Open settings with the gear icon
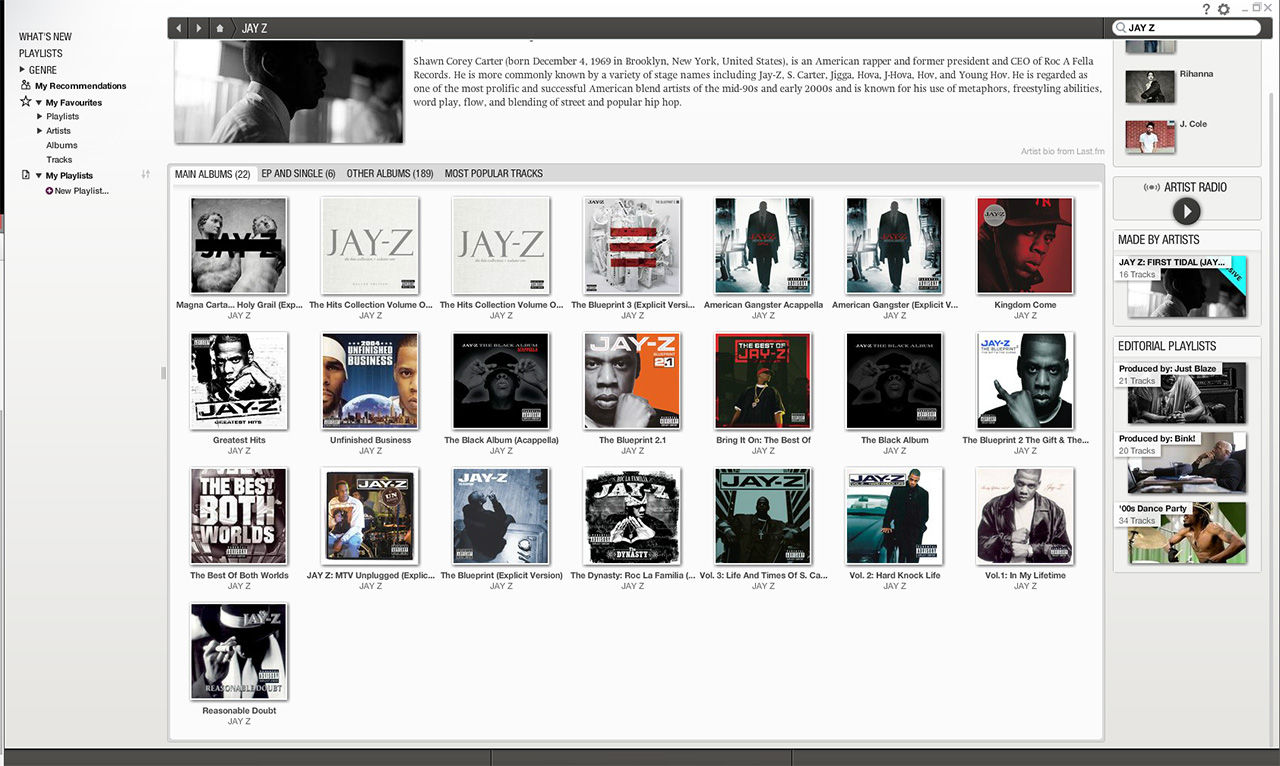Viewport: 1280px width, 766px height. (1224, 9)
